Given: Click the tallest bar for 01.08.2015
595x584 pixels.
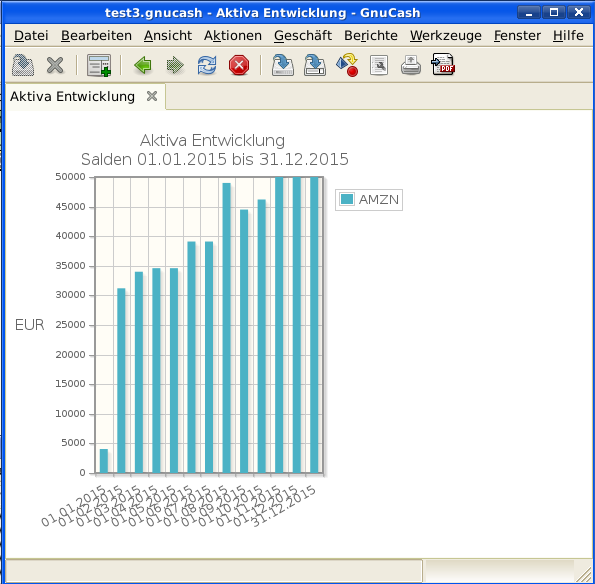Looking at the screenshot, I should click(227, 328).
